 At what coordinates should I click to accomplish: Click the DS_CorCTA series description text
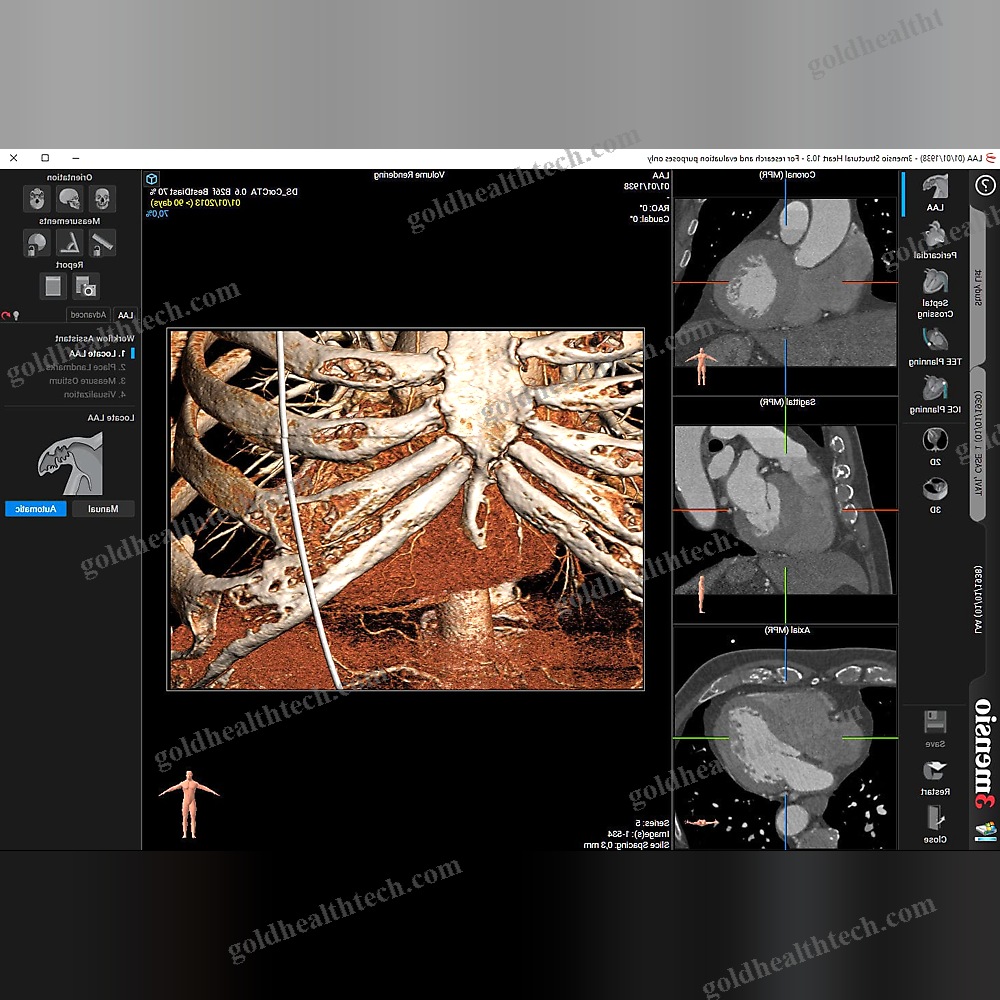[223, 191]
